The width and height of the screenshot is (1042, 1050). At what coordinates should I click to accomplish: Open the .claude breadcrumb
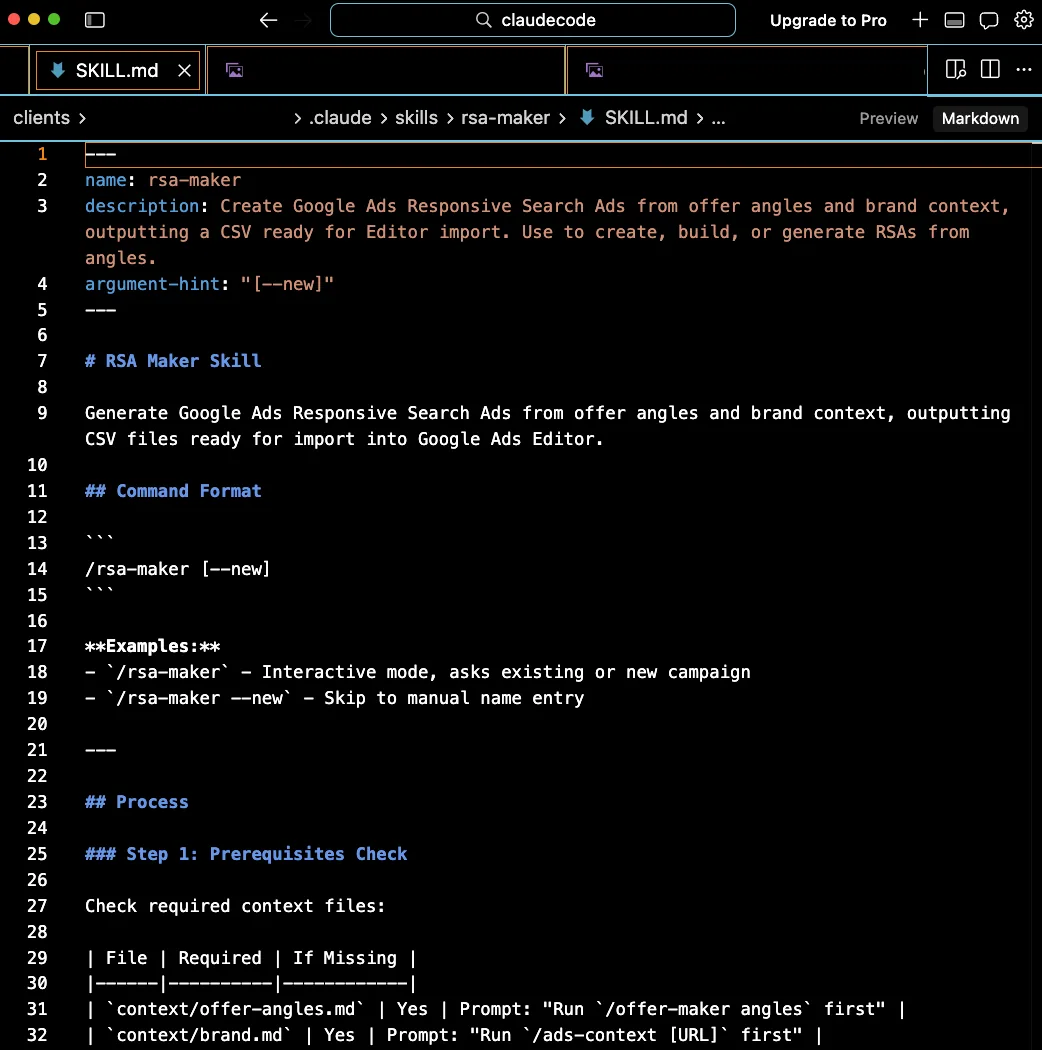click(340, 118)
